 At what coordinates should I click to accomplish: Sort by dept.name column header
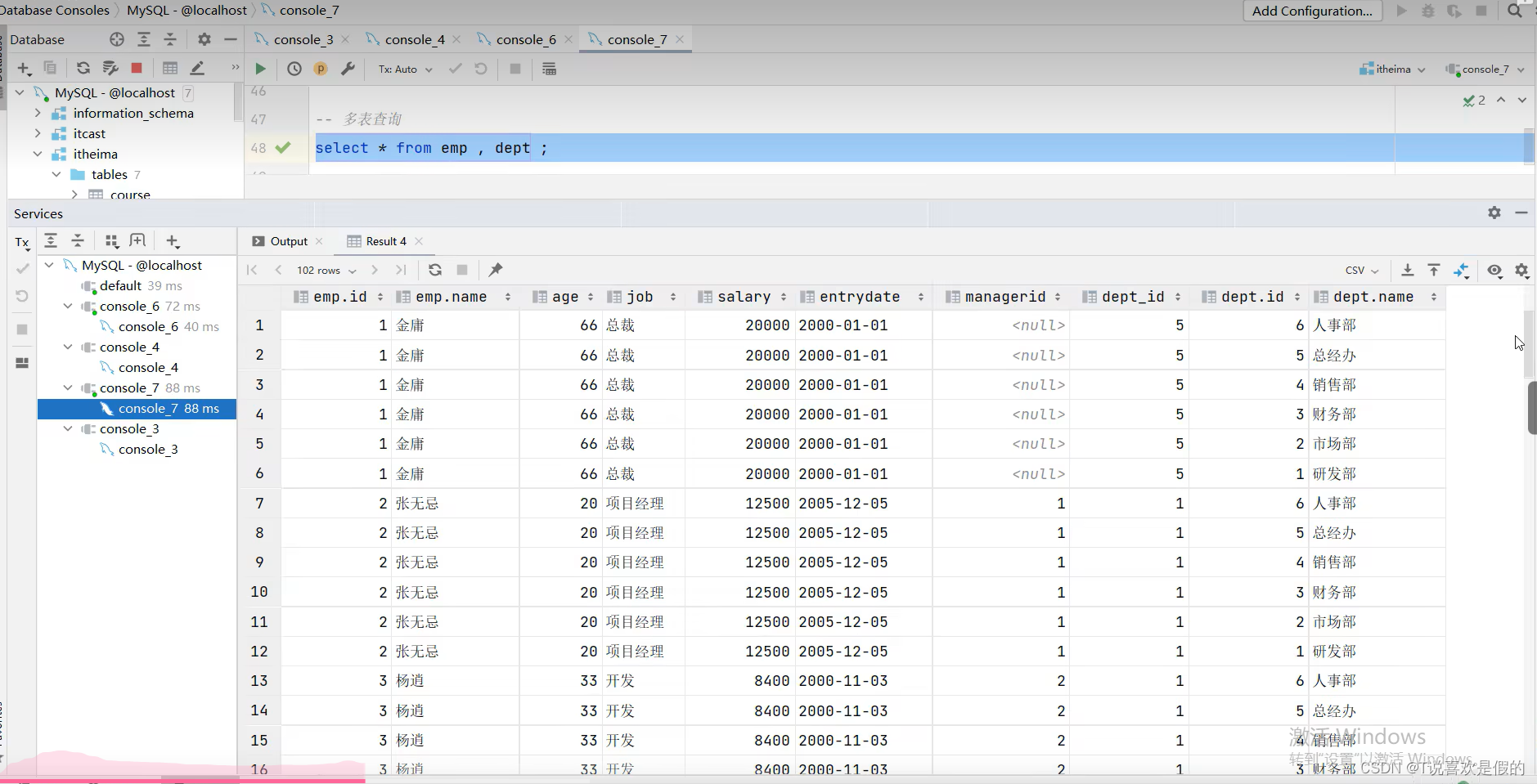pyautogui.click(x=1376, y=297)
